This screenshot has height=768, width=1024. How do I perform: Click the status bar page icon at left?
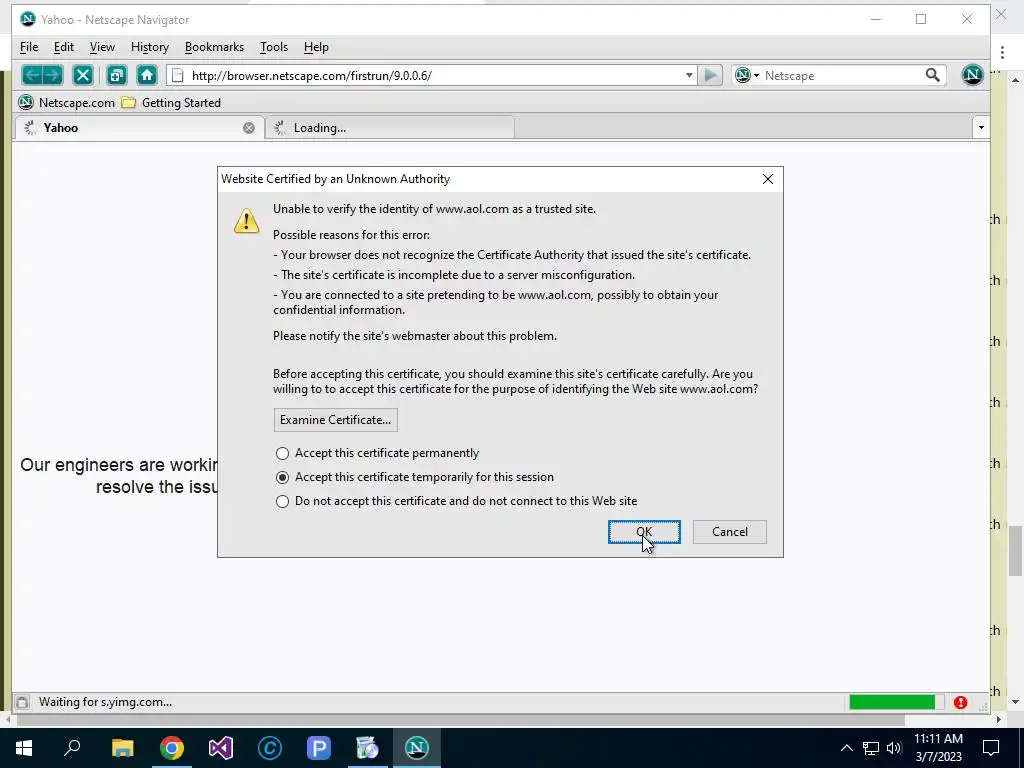click(x=22, y=702)
